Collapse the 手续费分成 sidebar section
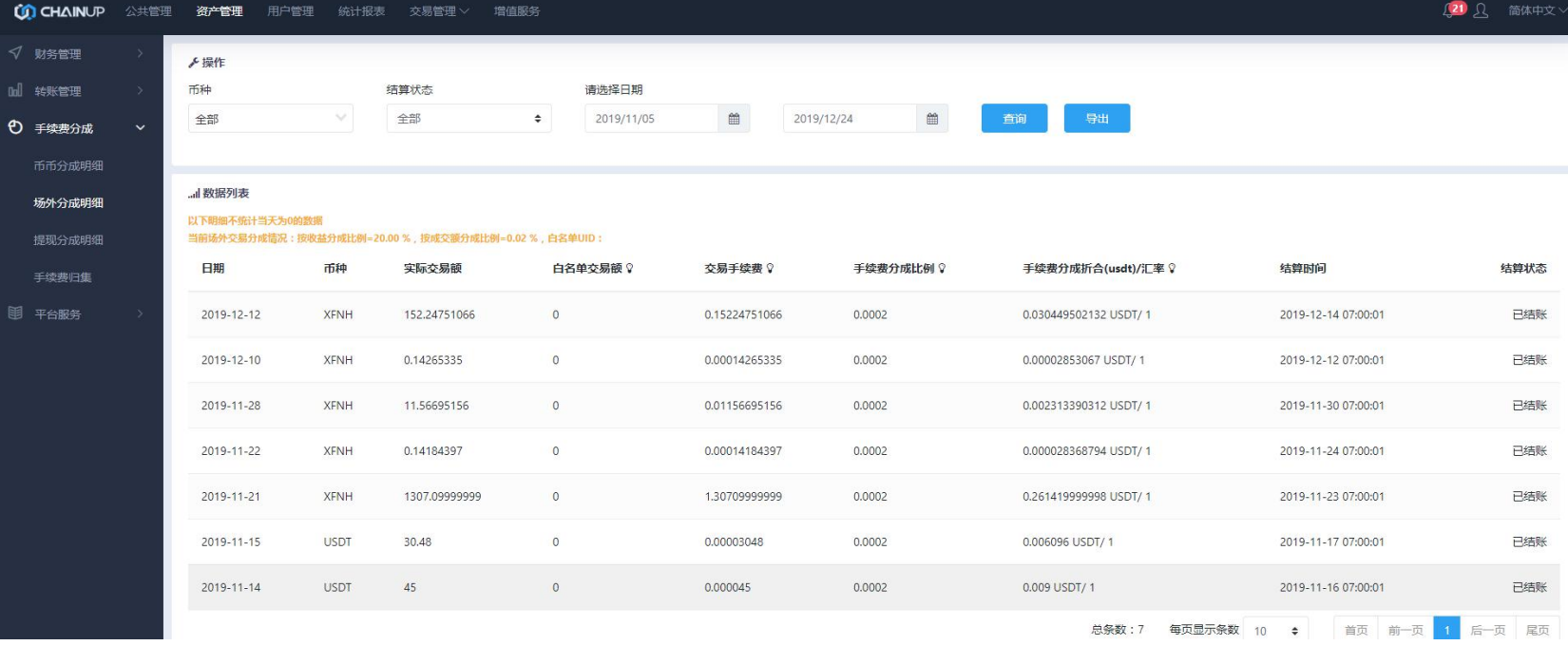Viewport: 1568px width, 646px height. click(140, 127)
